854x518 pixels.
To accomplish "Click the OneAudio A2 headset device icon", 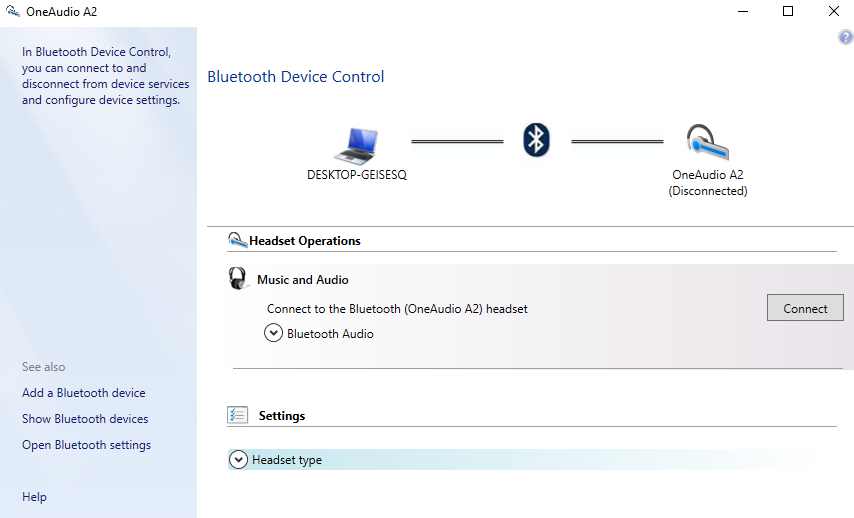I will [x=707, y=142].
